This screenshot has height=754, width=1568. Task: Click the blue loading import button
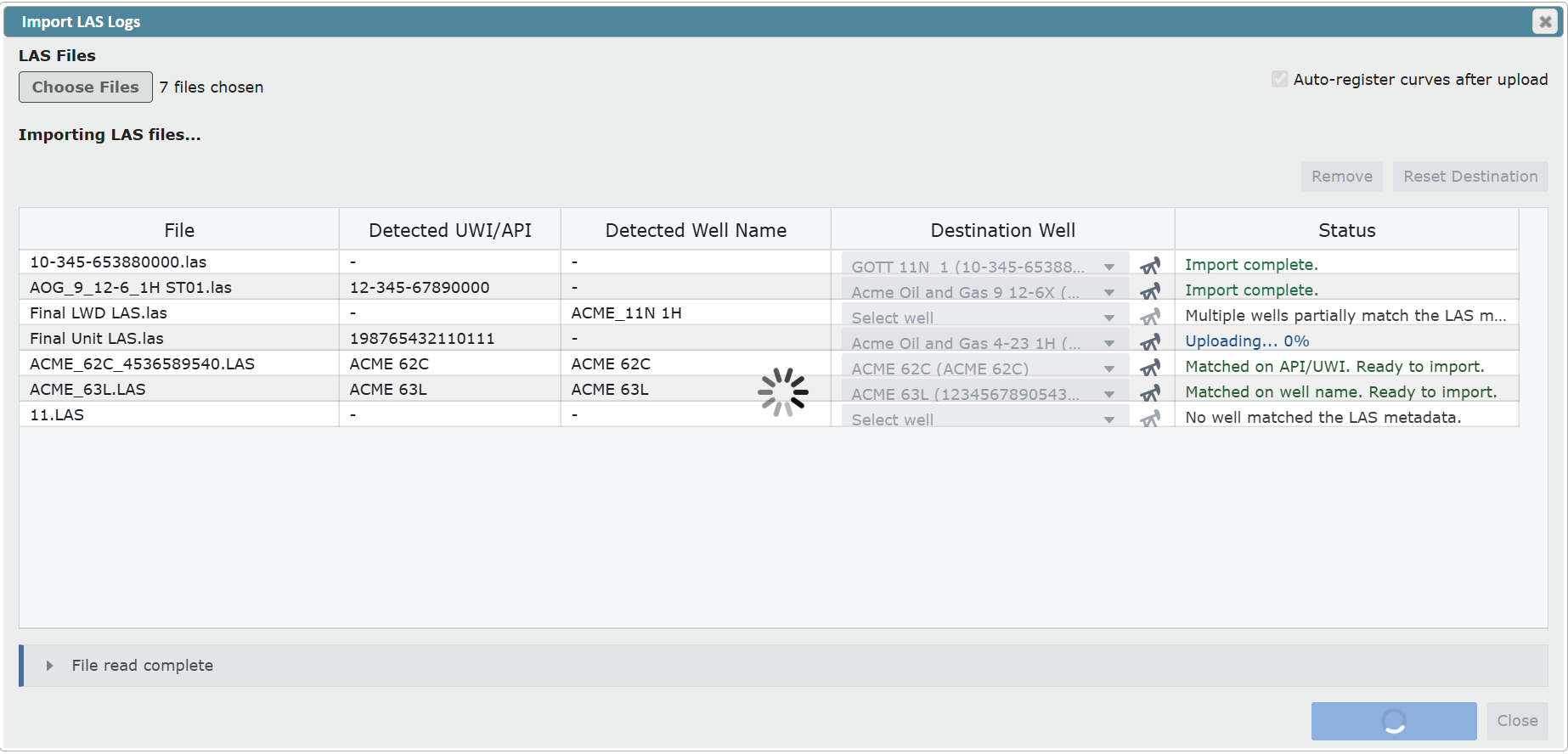tap(1394, 721)
